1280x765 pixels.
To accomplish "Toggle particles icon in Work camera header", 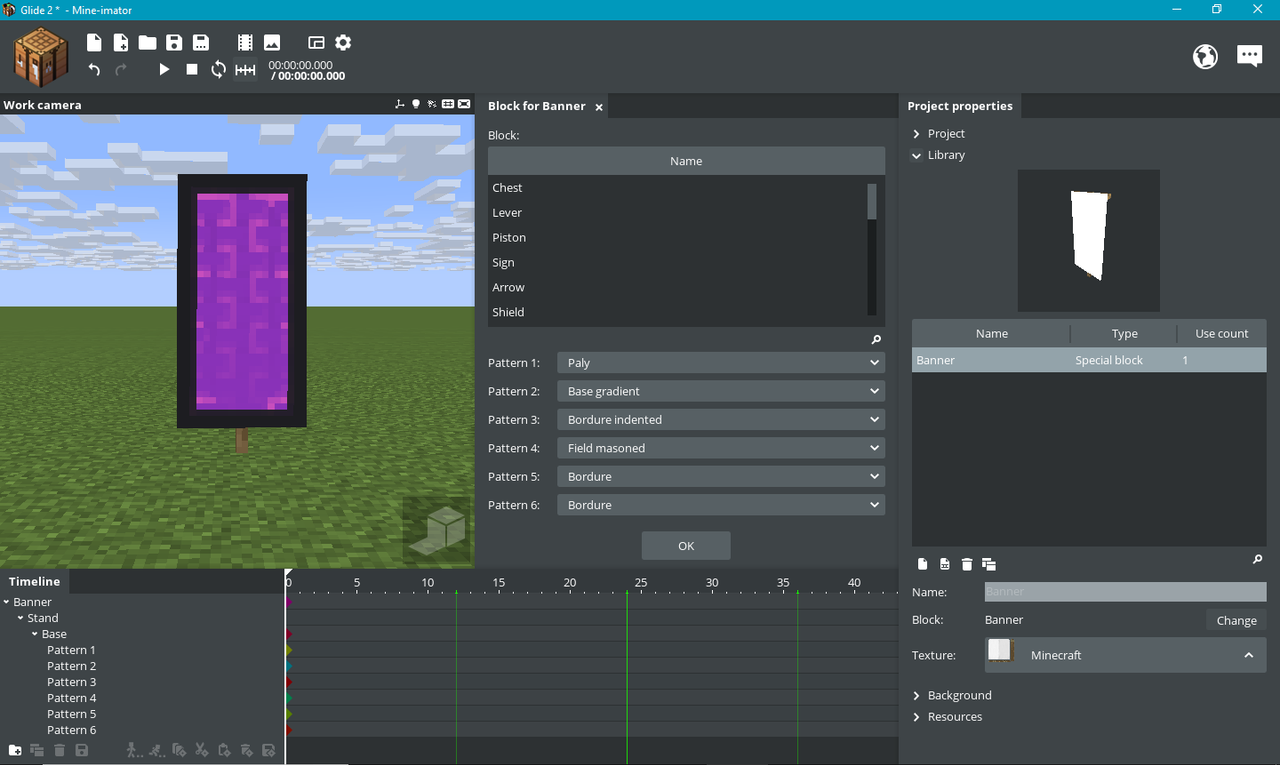I will click(432, 104).
